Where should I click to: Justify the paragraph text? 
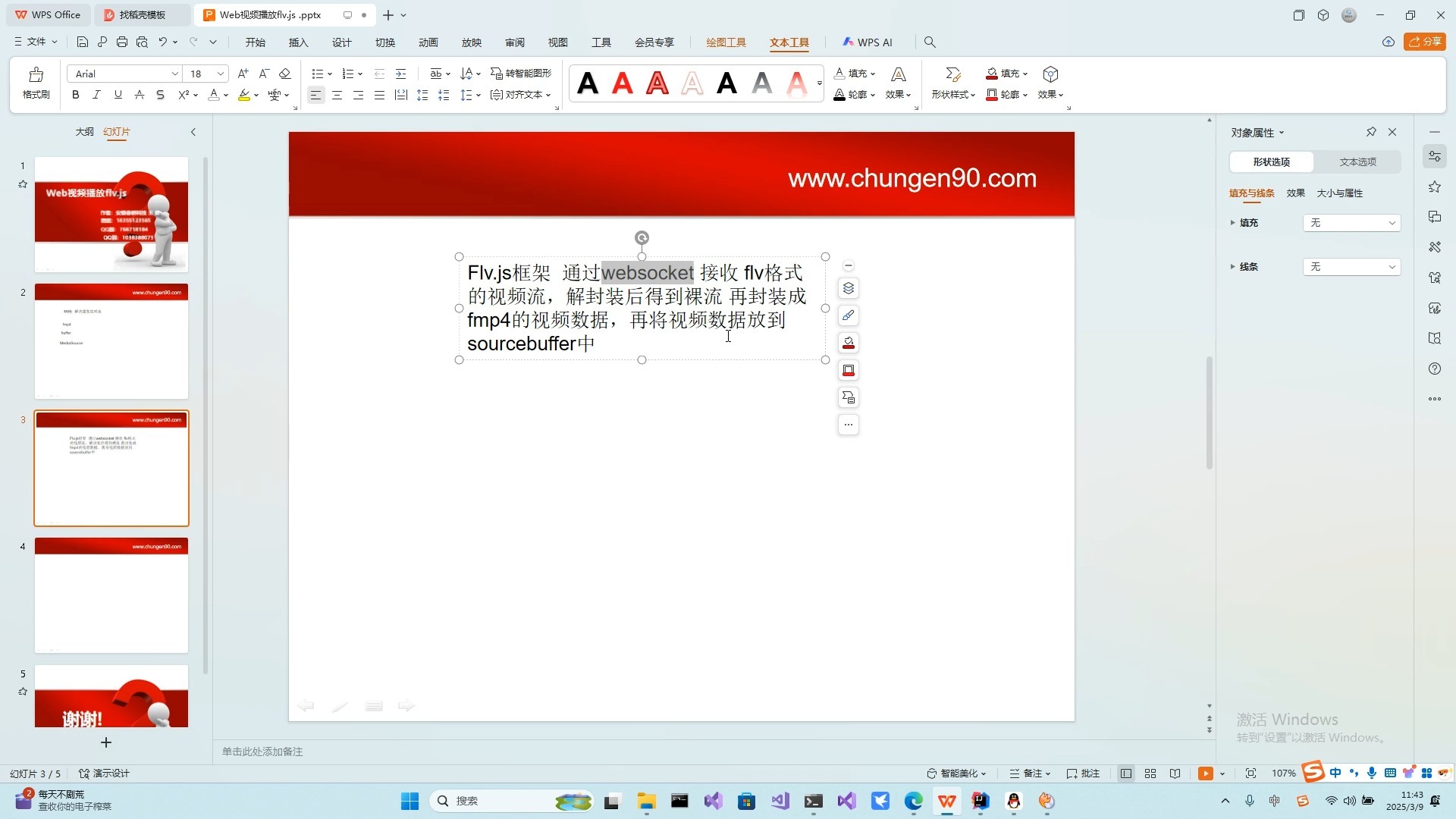379,95
